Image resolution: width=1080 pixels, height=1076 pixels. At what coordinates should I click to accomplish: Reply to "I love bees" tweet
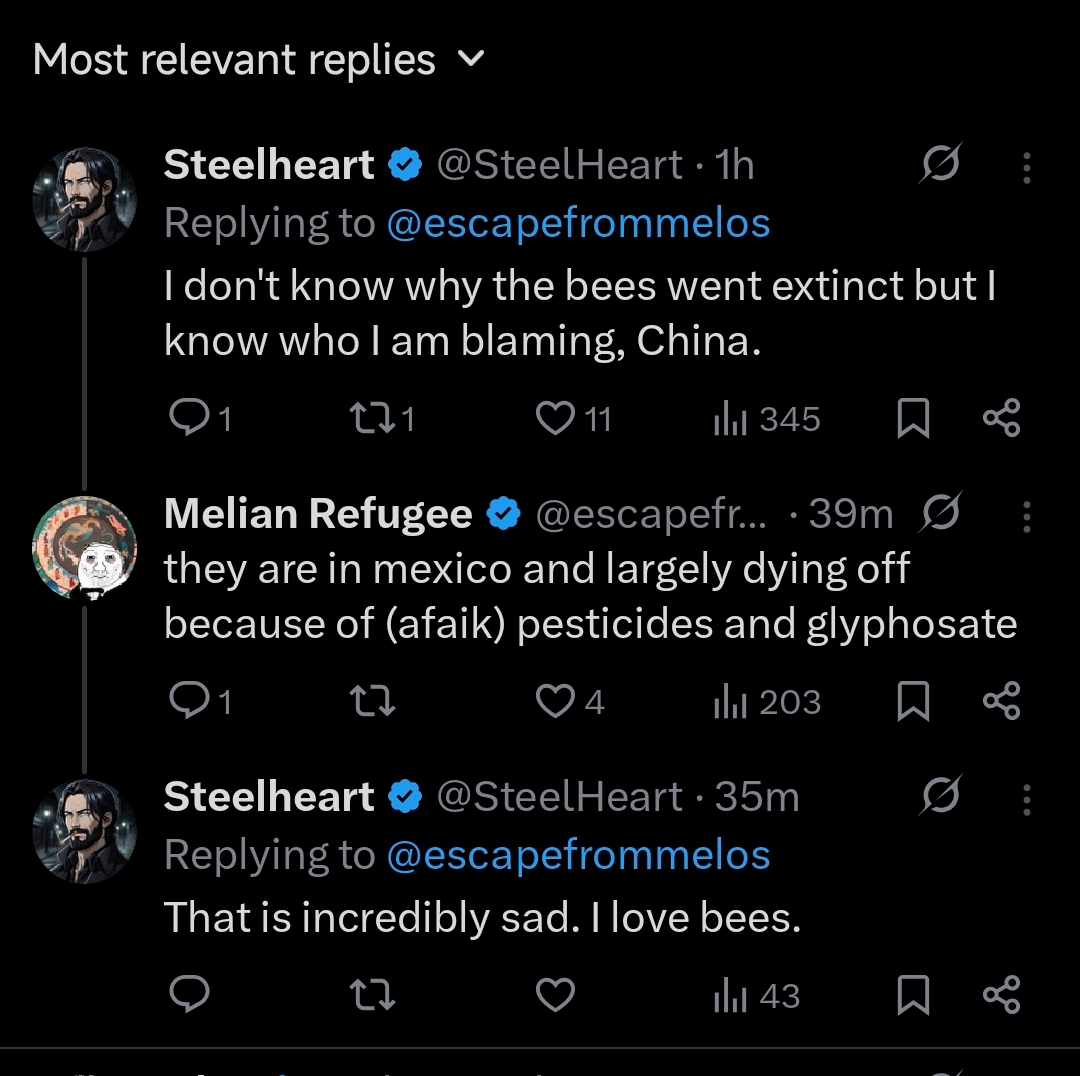[188, 996]
